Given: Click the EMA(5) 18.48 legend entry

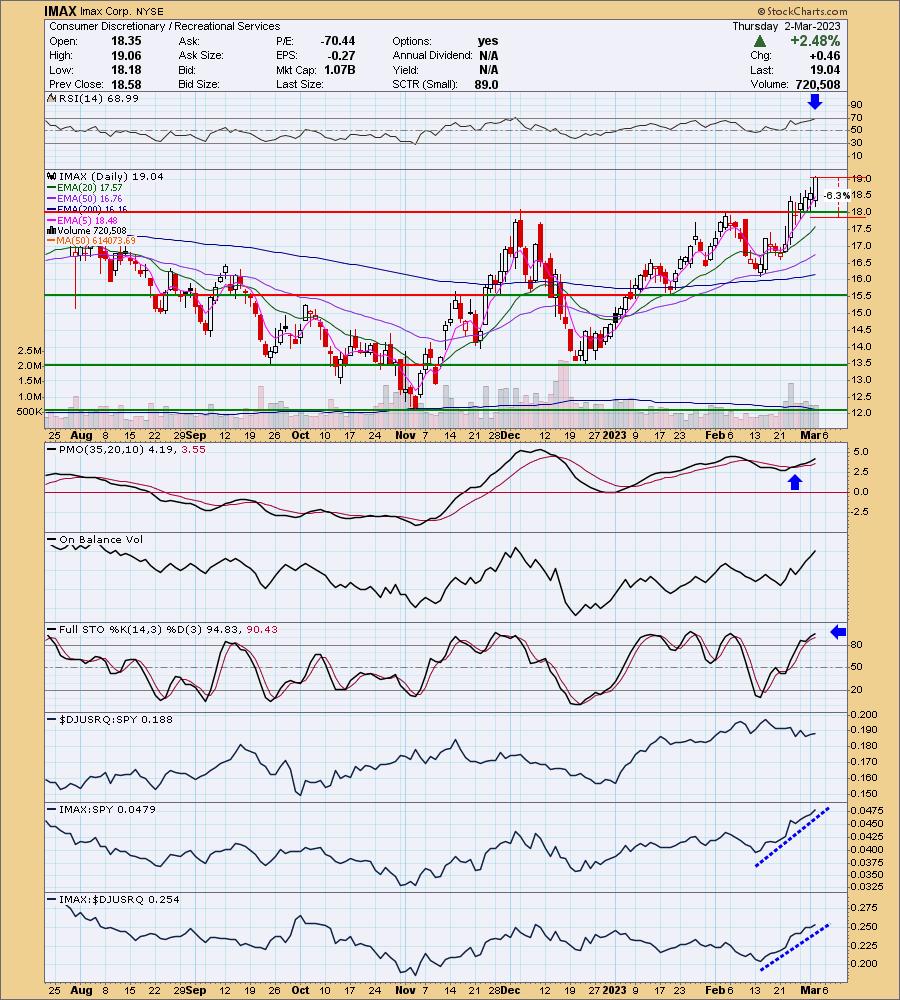Looking at the screenshot, I should click(x=87, y=220).
